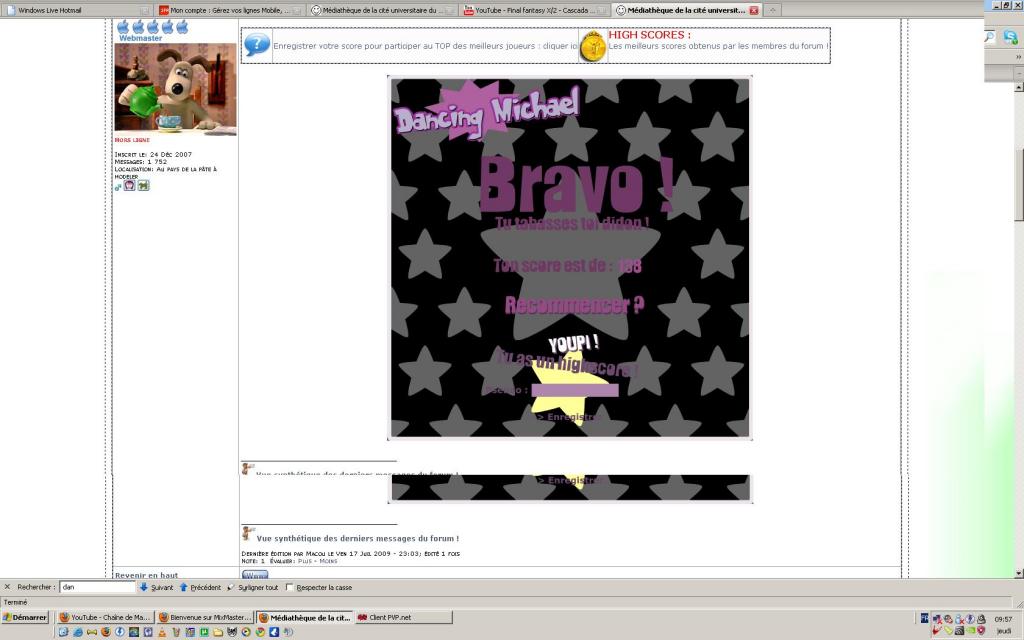Open the Mon compte mobile lines tab
1024x640 pixels.
[230, 10]
